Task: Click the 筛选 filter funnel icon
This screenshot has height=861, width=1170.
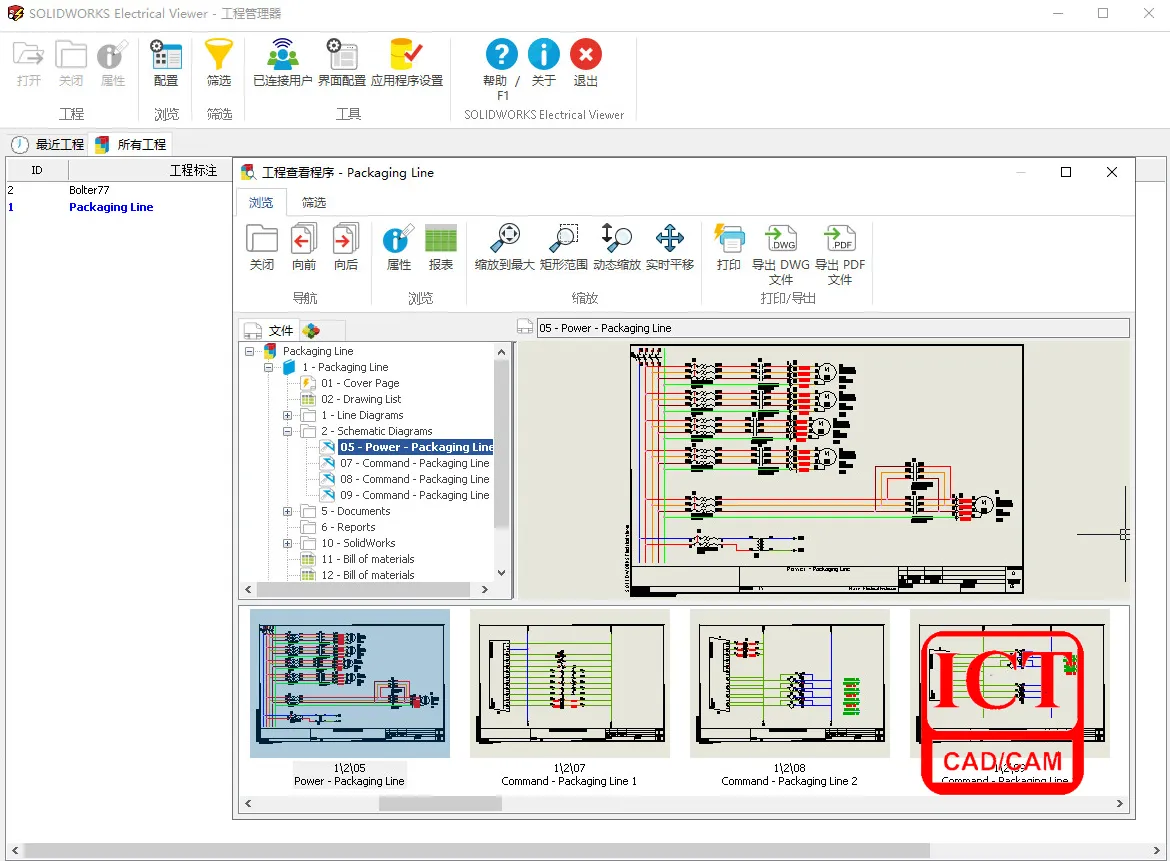Action: [219, 55]
